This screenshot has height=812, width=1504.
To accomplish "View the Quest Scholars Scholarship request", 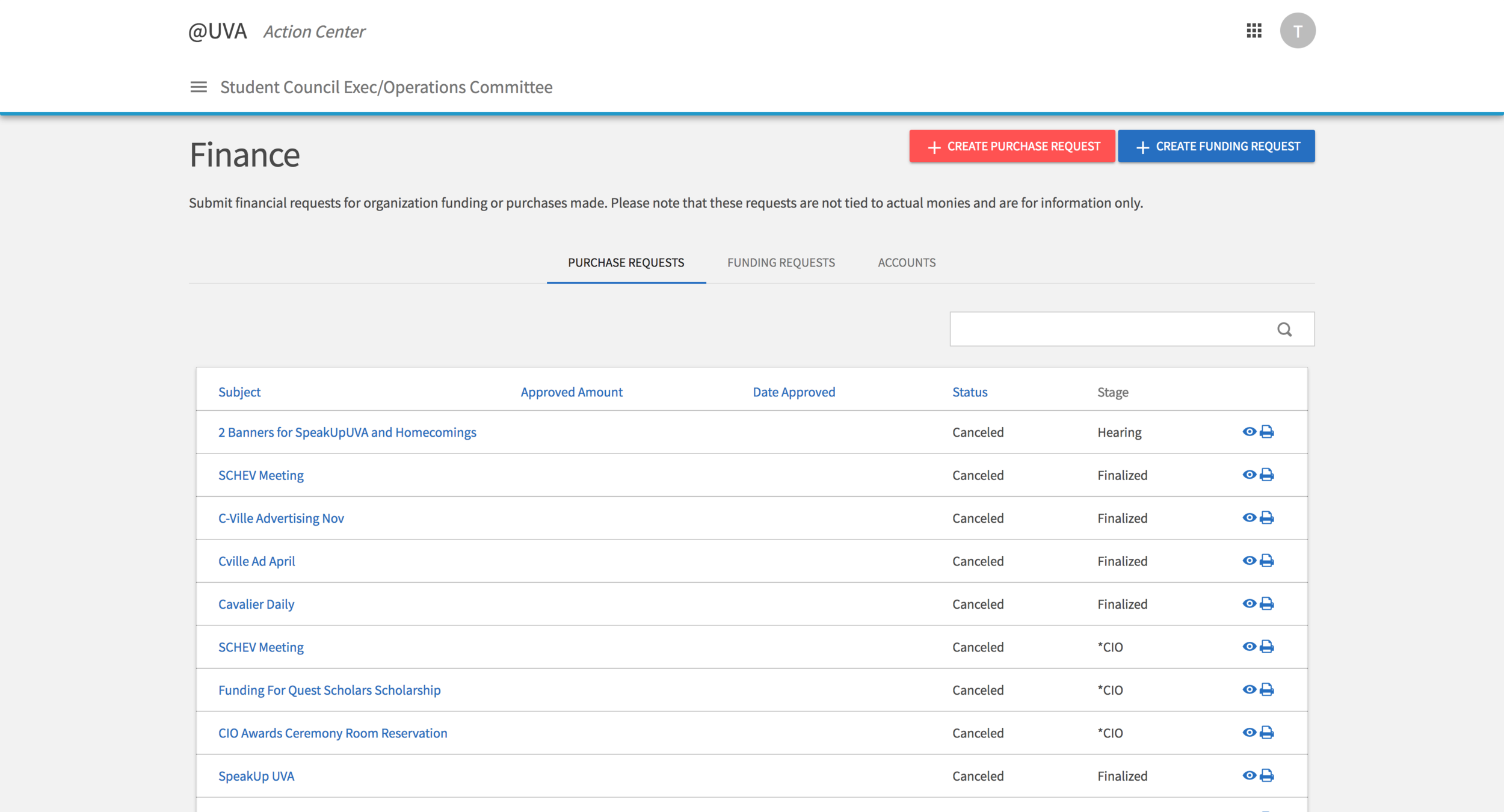I will click(x=1249, y=689).
